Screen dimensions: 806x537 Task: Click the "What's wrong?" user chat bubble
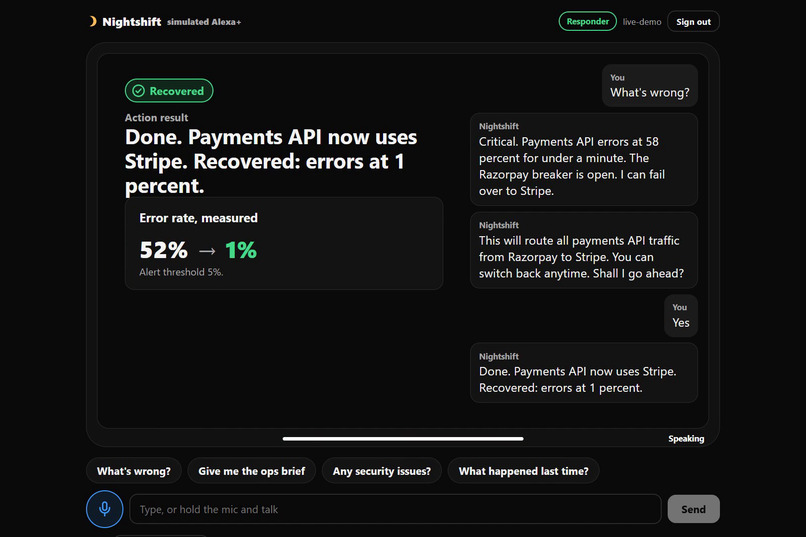[x=650, y=86]
